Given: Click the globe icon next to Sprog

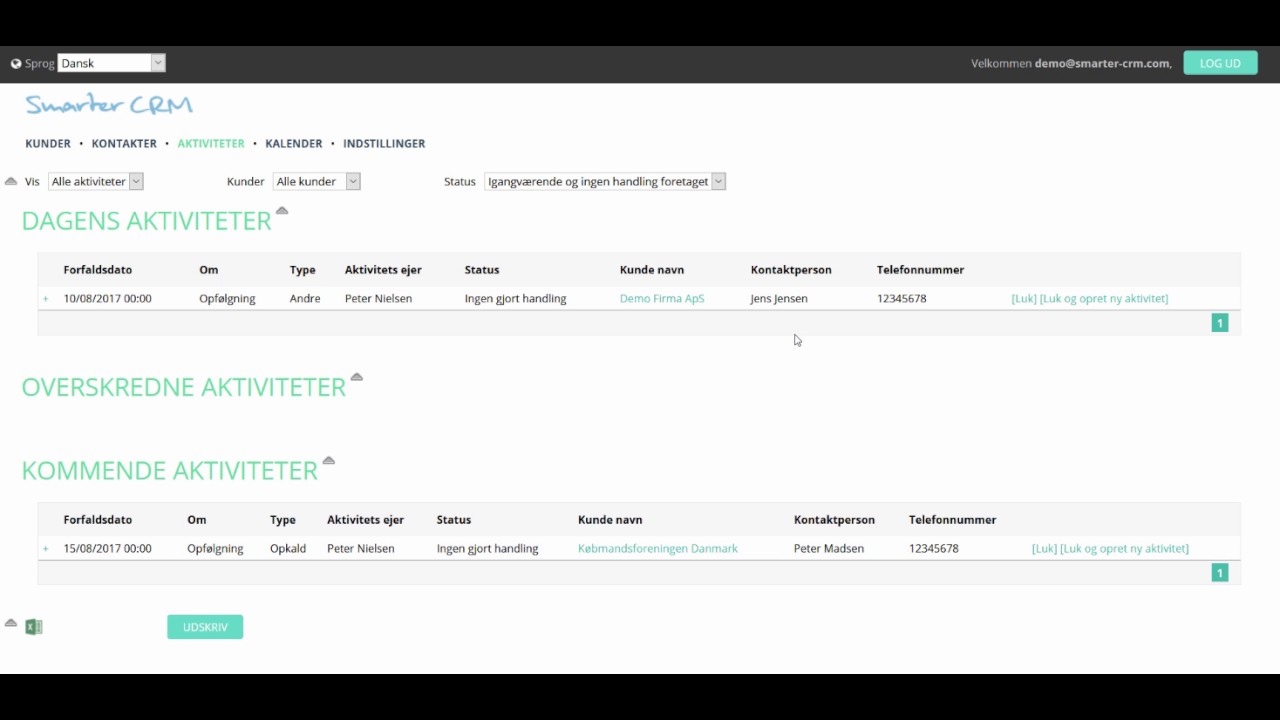Looking at the screenshot, I should (x=16, y=63).
